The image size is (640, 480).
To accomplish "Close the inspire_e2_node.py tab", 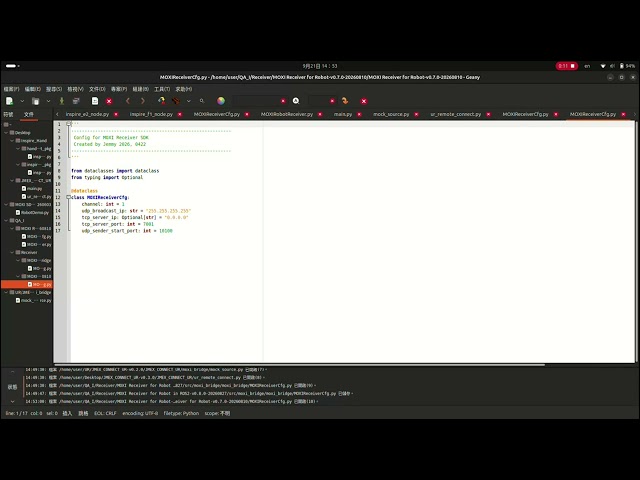I will (x=116, y=114).
